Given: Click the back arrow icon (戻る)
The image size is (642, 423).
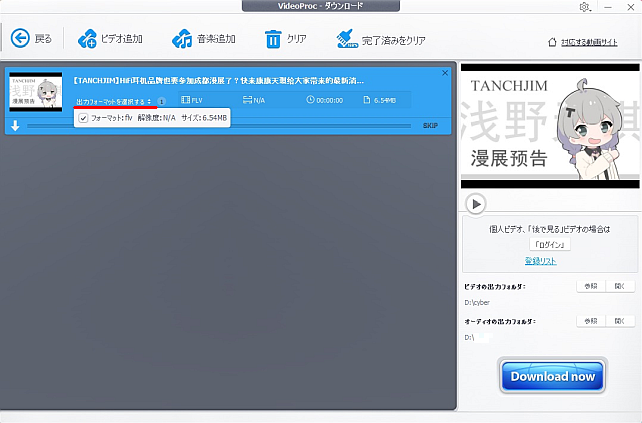Looking at the screenshot, I should click(20, 38).
